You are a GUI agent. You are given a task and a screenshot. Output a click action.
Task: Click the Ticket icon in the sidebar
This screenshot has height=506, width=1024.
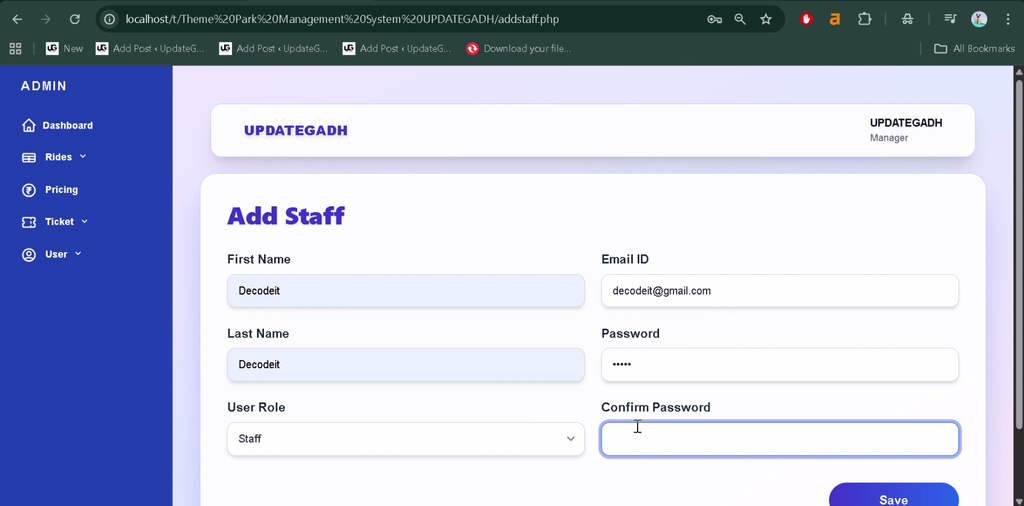(x=29, y=222)
